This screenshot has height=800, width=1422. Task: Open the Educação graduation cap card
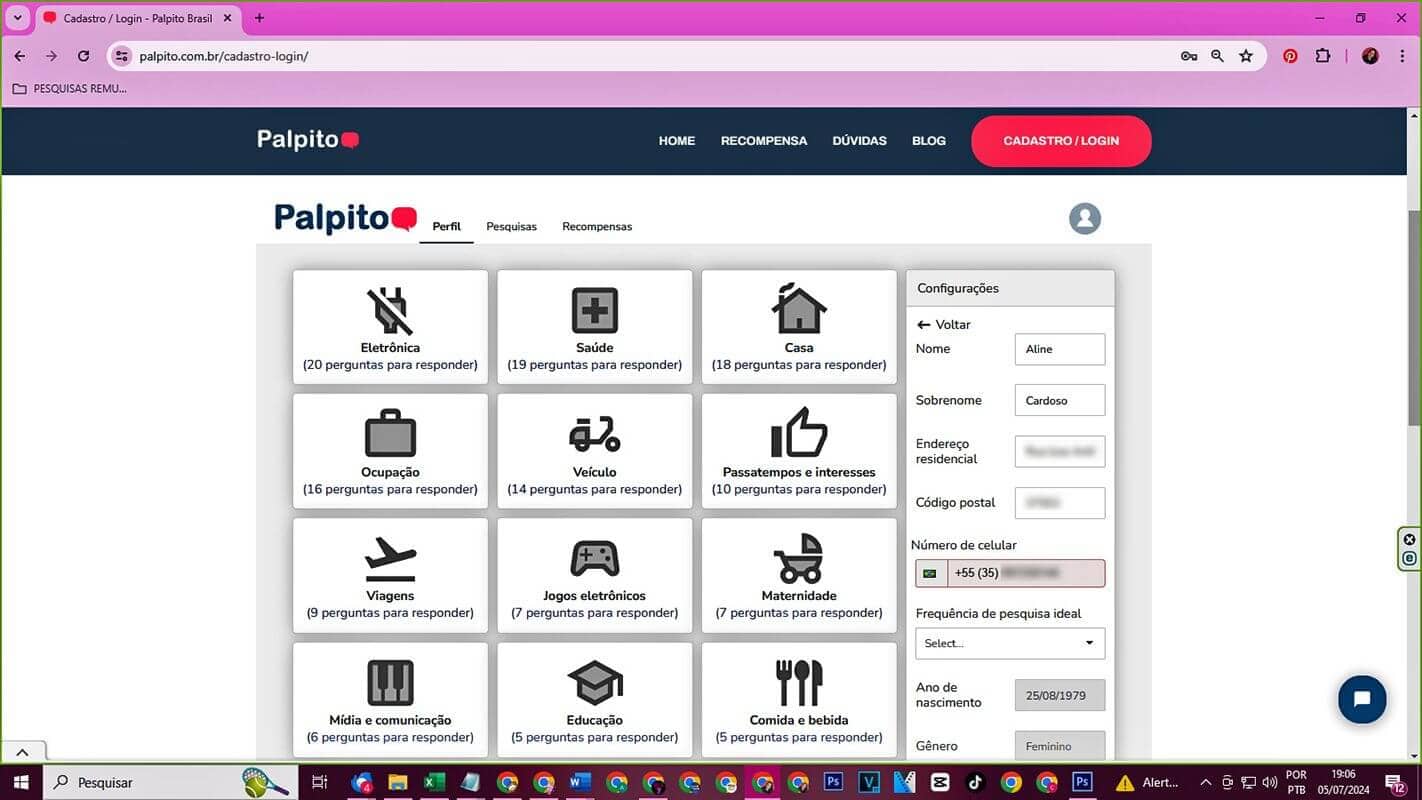595,699
